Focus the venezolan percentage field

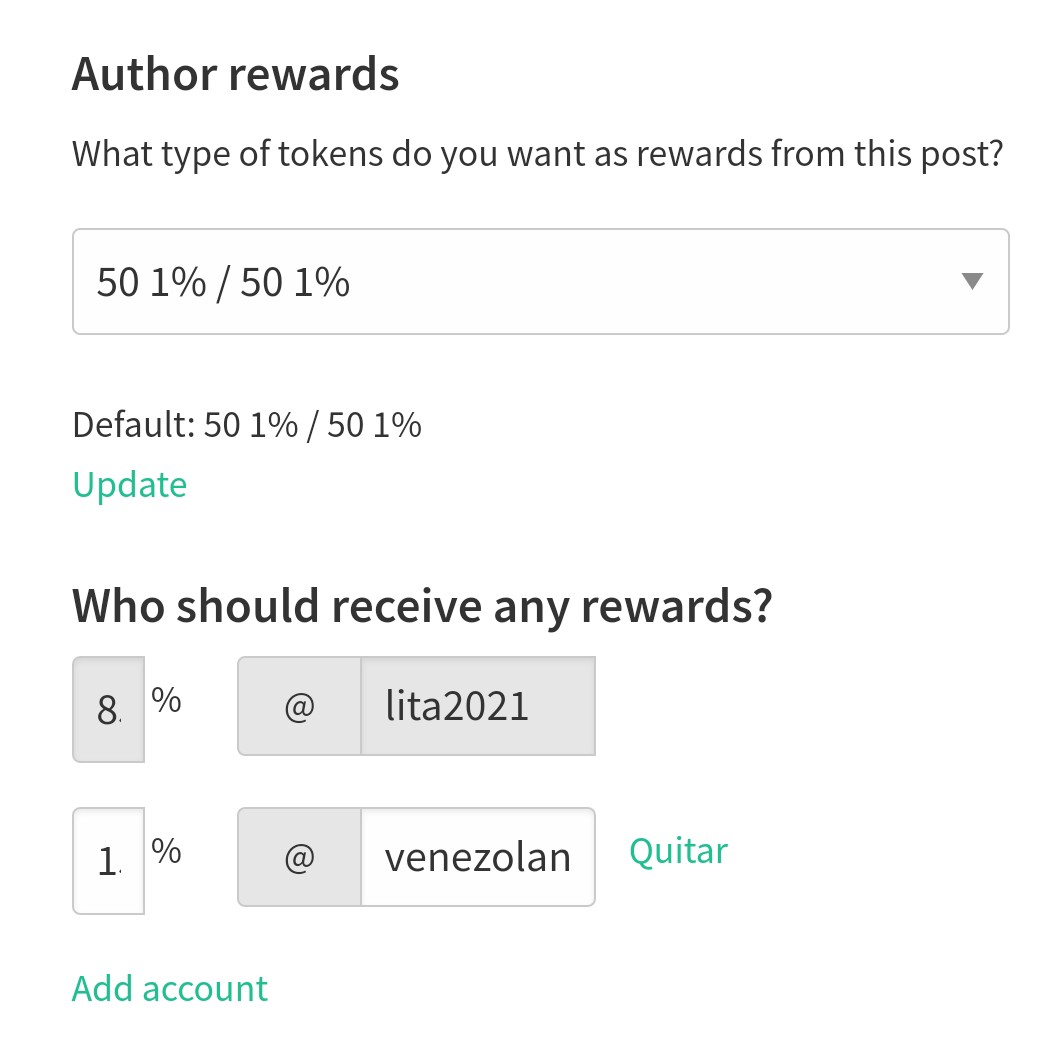click(x=108, y=861)
